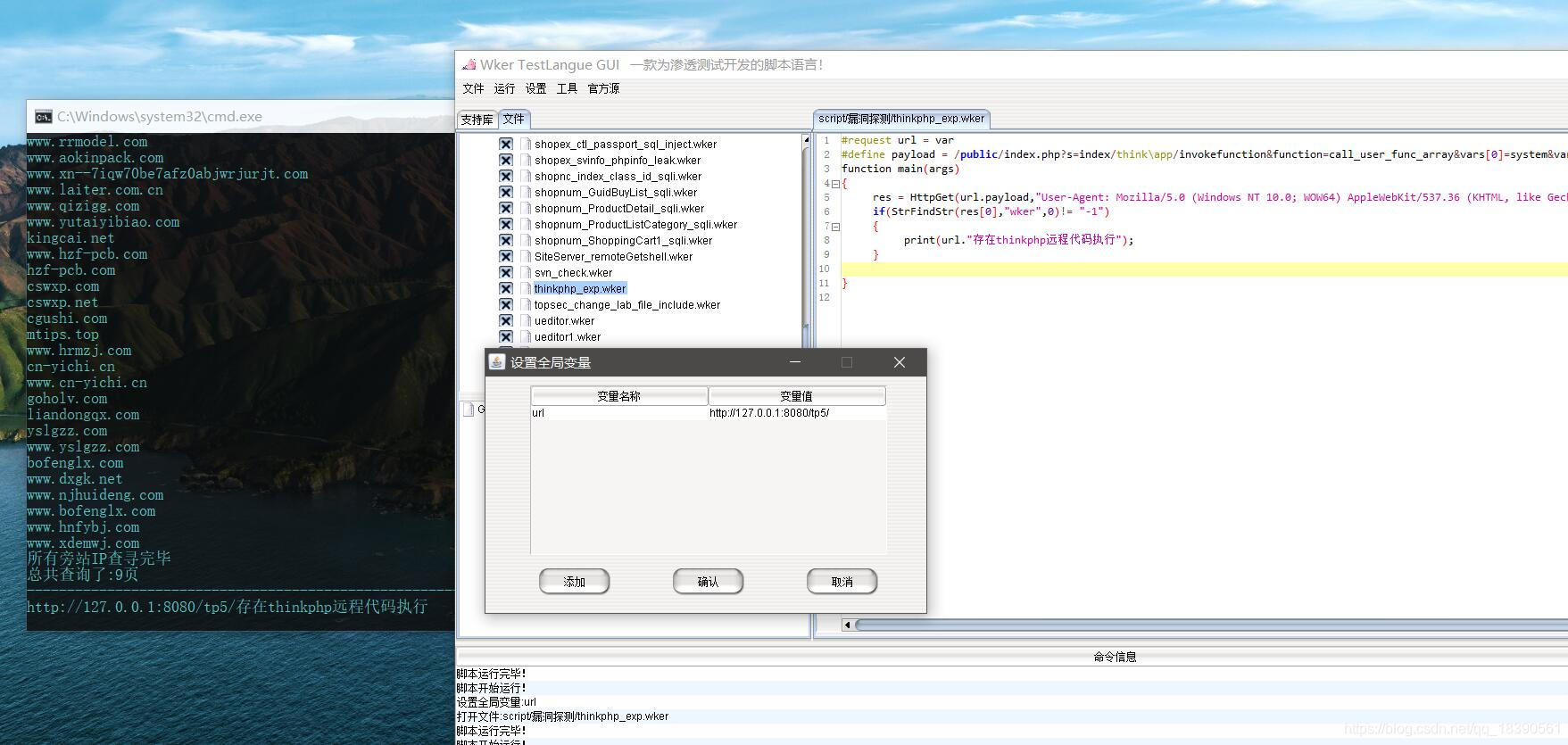Toggle the shopex_ctl_passport_sql_inject.wker checkbox
Viewport: 1568px width, 745px height.
point(506,144)
